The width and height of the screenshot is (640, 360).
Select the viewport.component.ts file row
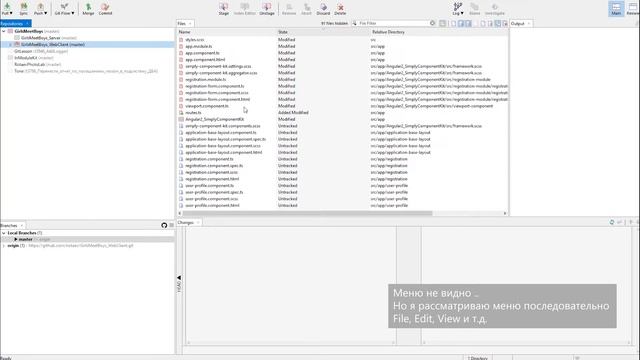pyautogui.click(x=343, y=106)
